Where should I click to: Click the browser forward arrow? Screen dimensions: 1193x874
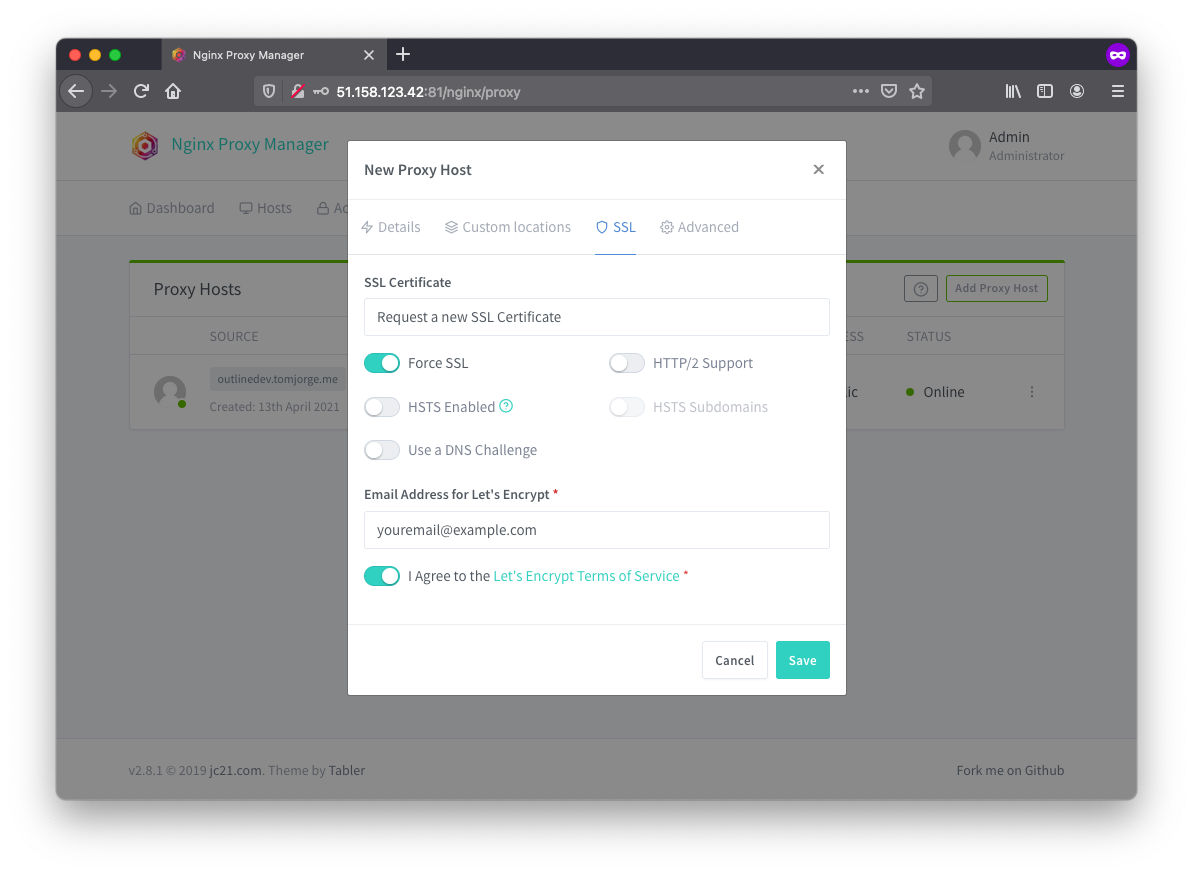click(109, 92)
